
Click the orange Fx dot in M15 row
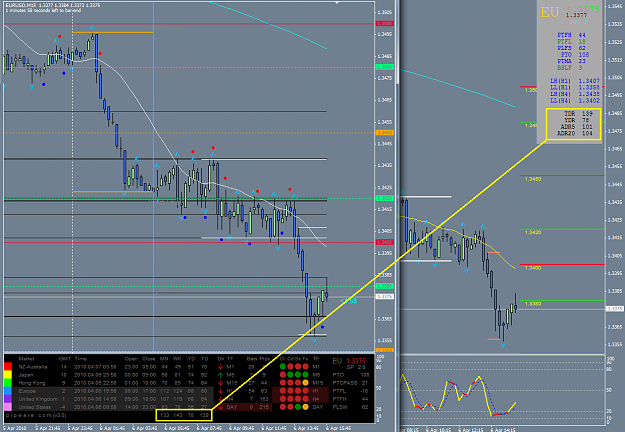[x=305, y=383]
